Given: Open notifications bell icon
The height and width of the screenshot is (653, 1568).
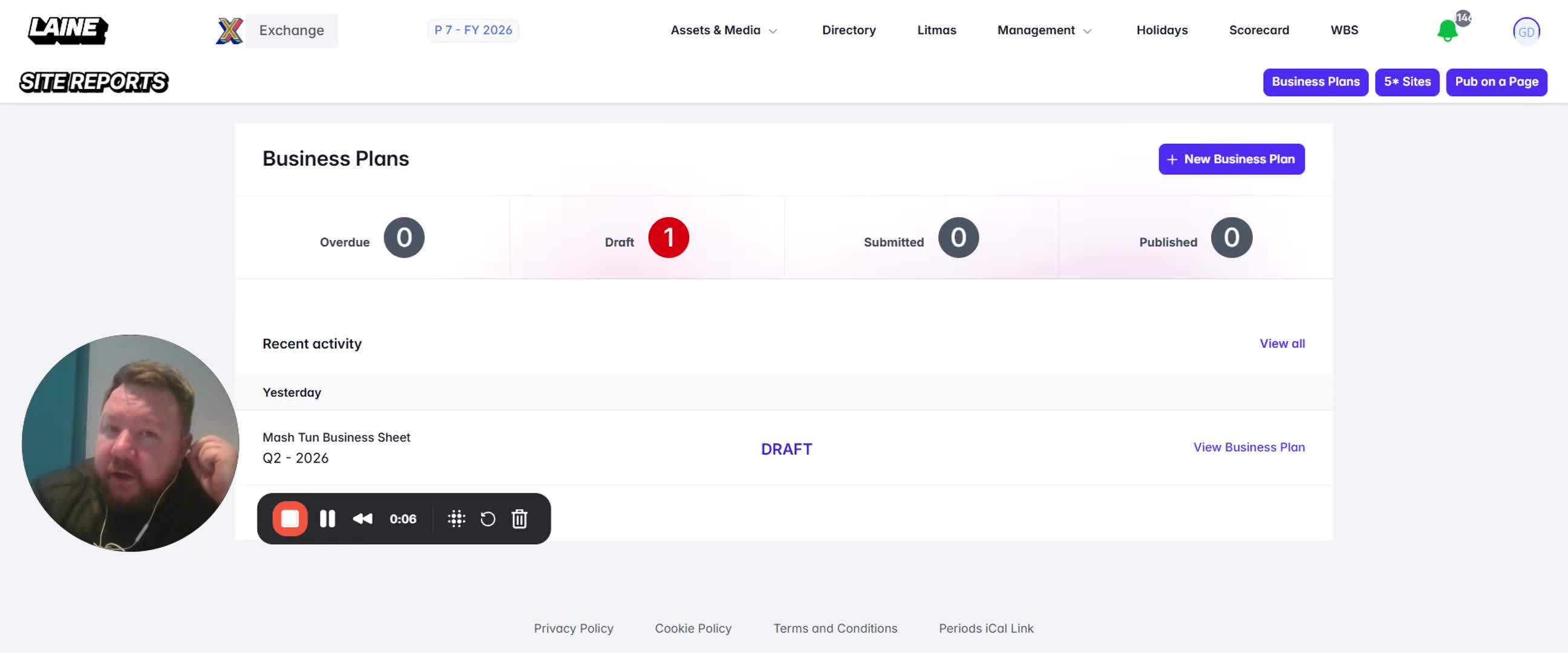Looking at the screenshot, I should coord(1447,30).
